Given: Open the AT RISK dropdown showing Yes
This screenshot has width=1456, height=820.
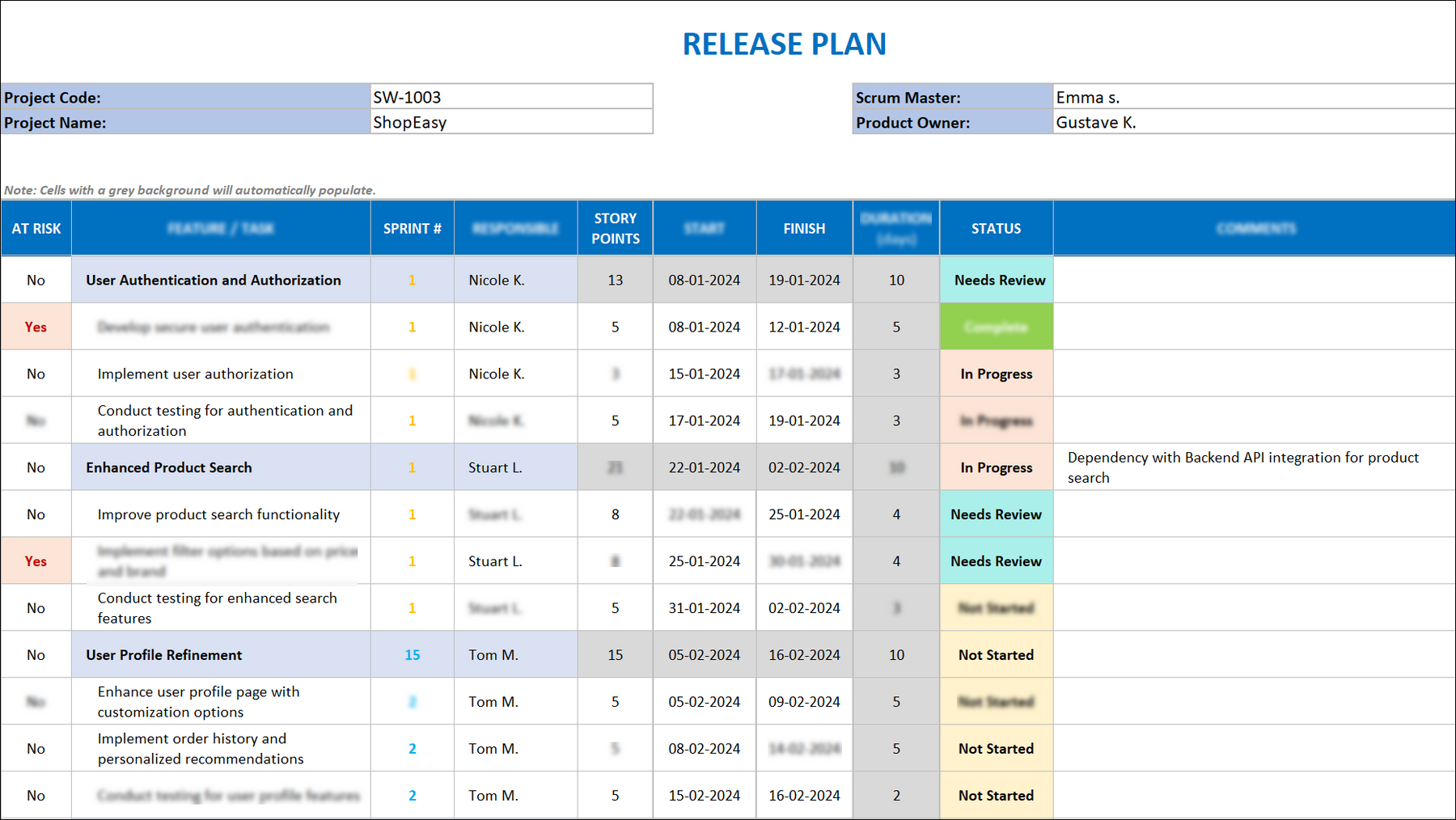Looking at the screenshot, I should [x=36, y=327].
